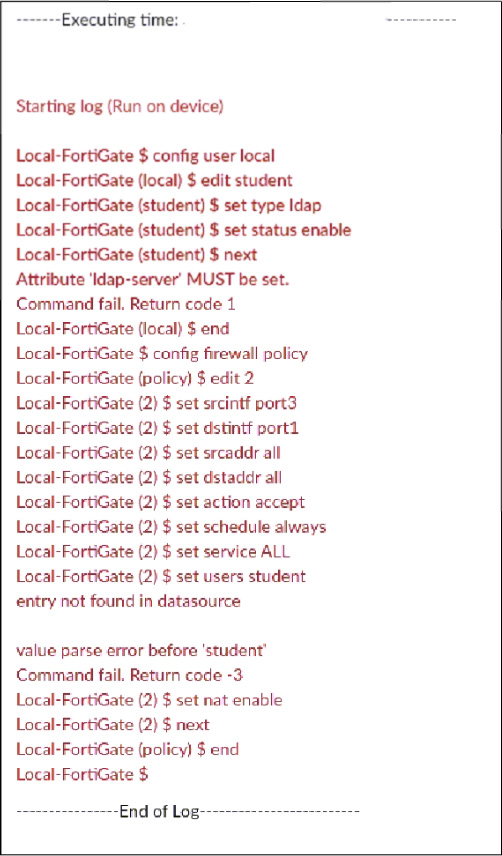Screen dimensions: 502x856
Task: Click the 'config firewall policy' command line
Action: 162,354
